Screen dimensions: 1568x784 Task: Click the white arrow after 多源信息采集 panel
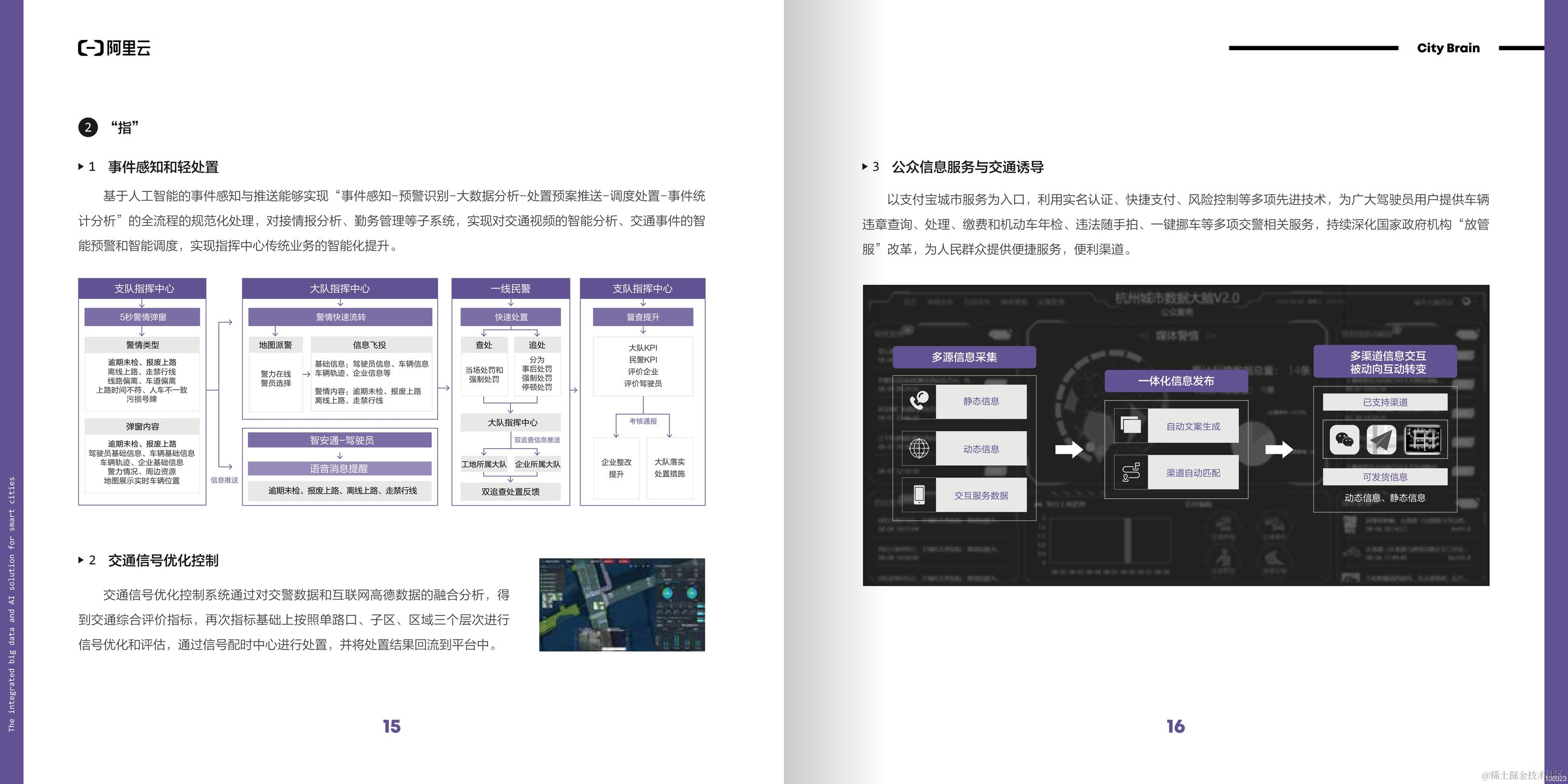tap(1068, 450)
